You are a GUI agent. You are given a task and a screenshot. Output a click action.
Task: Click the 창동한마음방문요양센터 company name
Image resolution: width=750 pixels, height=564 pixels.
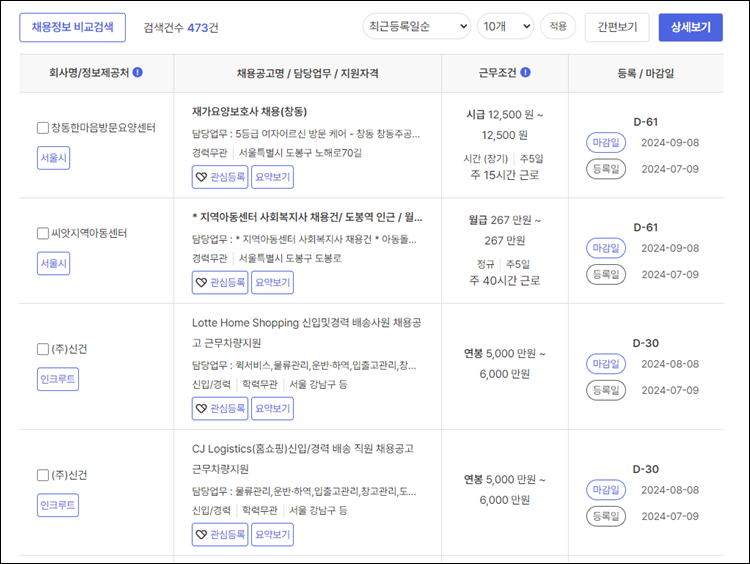[103, 128]
